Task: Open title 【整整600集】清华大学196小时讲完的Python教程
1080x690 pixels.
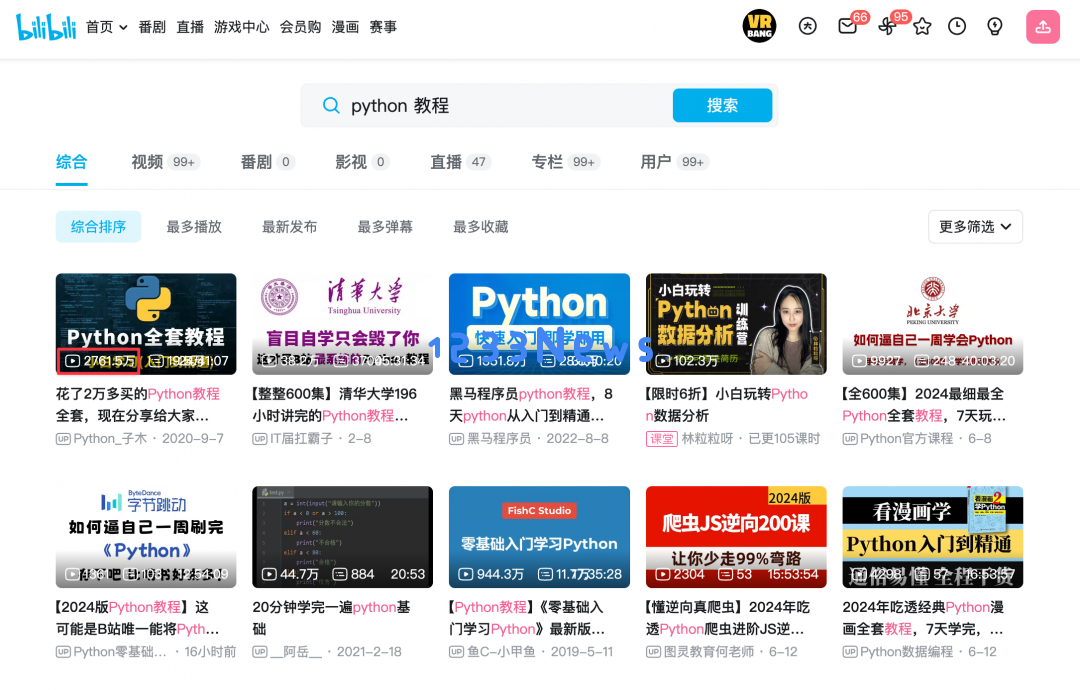Action: 335,405
